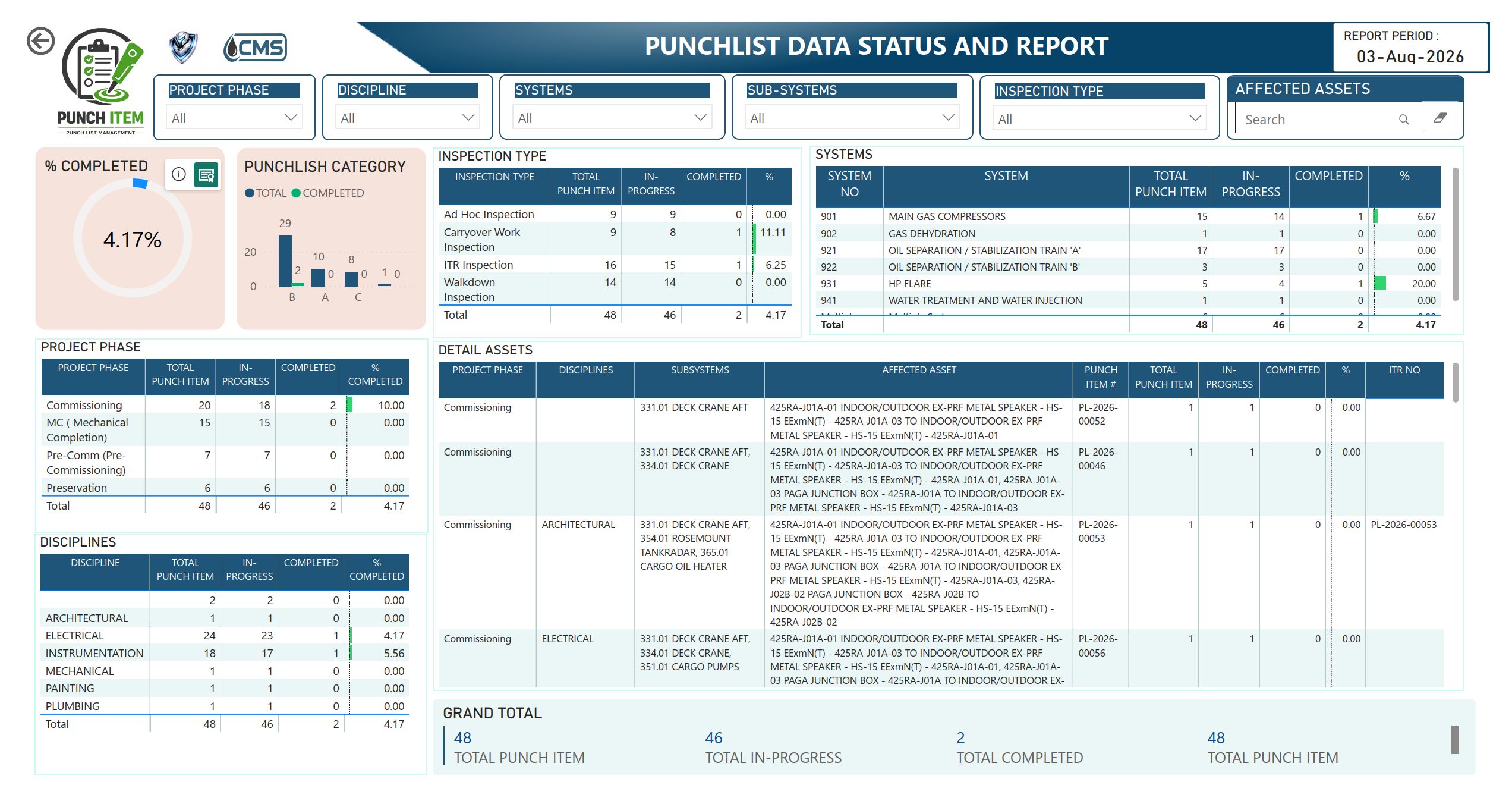
Task: Click the 2 Total Completed card
Action: coord(1019,747)
